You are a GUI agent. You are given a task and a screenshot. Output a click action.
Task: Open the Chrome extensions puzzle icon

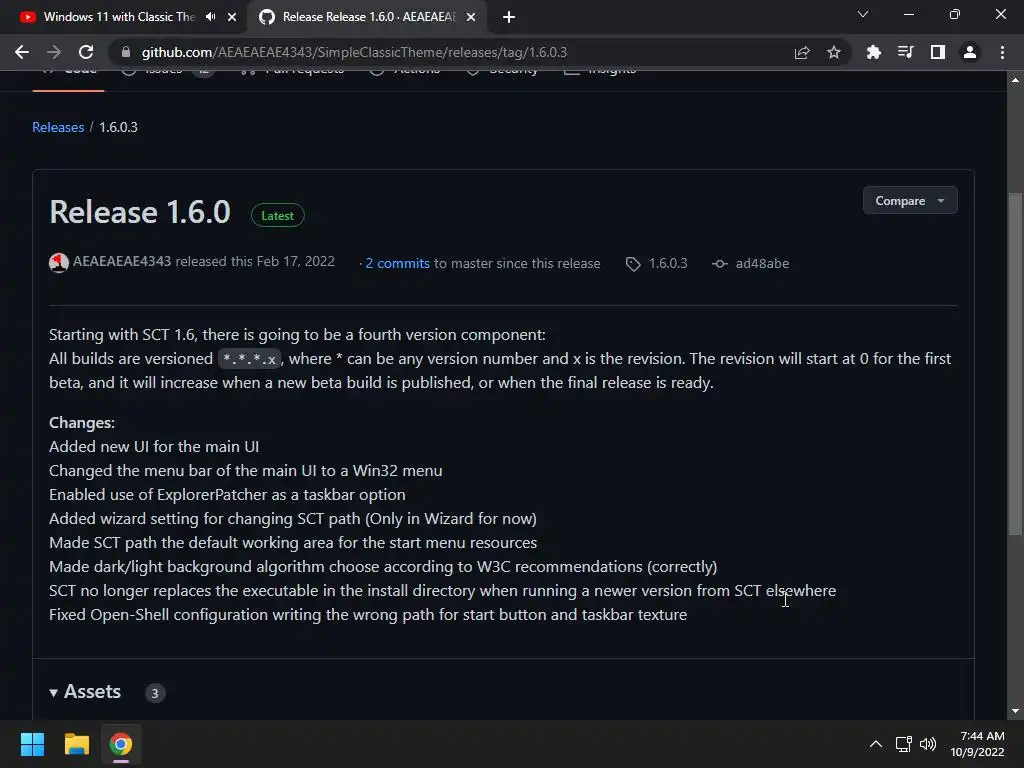[873, 52]
